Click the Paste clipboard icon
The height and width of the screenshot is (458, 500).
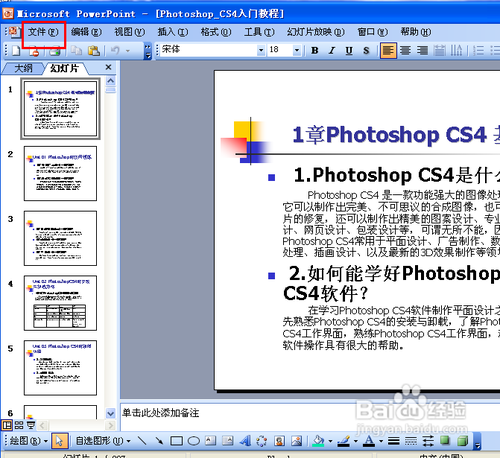[x=94, y=51]
